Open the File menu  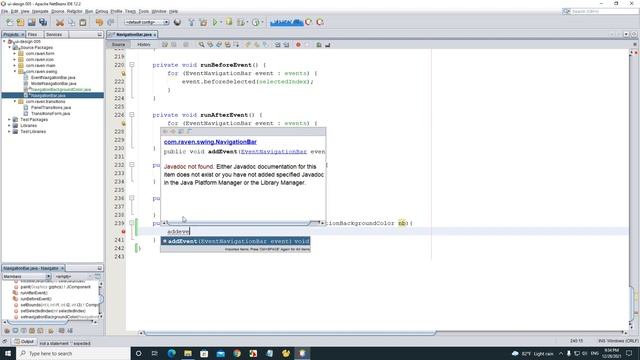(x=4, y=11)
